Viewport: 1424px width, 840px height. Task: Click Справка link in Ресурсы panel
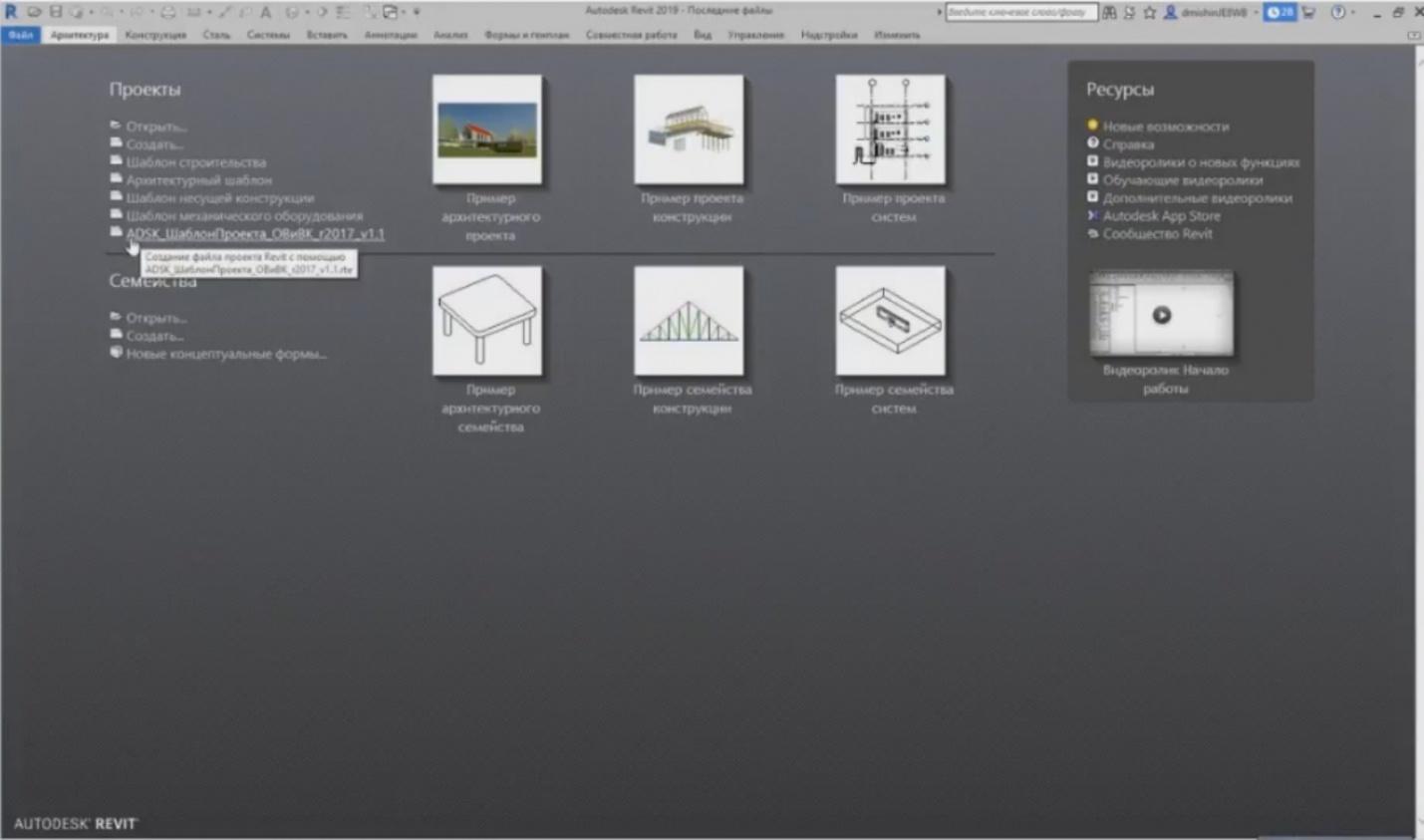pyautogui.click(x=1128, y=144)
